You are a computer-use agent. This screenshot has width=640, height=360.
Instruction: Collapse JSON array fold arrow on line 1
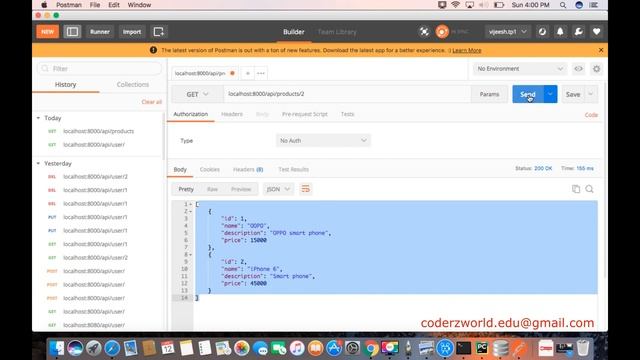pyautogui.click(x=190, y=204)
